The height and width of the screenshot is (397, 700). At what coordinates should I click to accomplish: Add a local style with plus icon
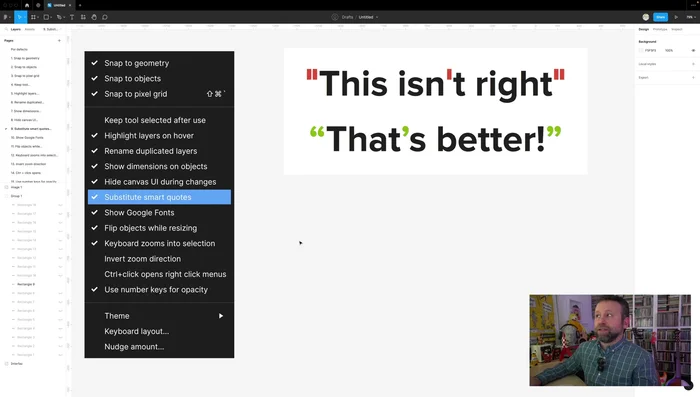[693, 64]
